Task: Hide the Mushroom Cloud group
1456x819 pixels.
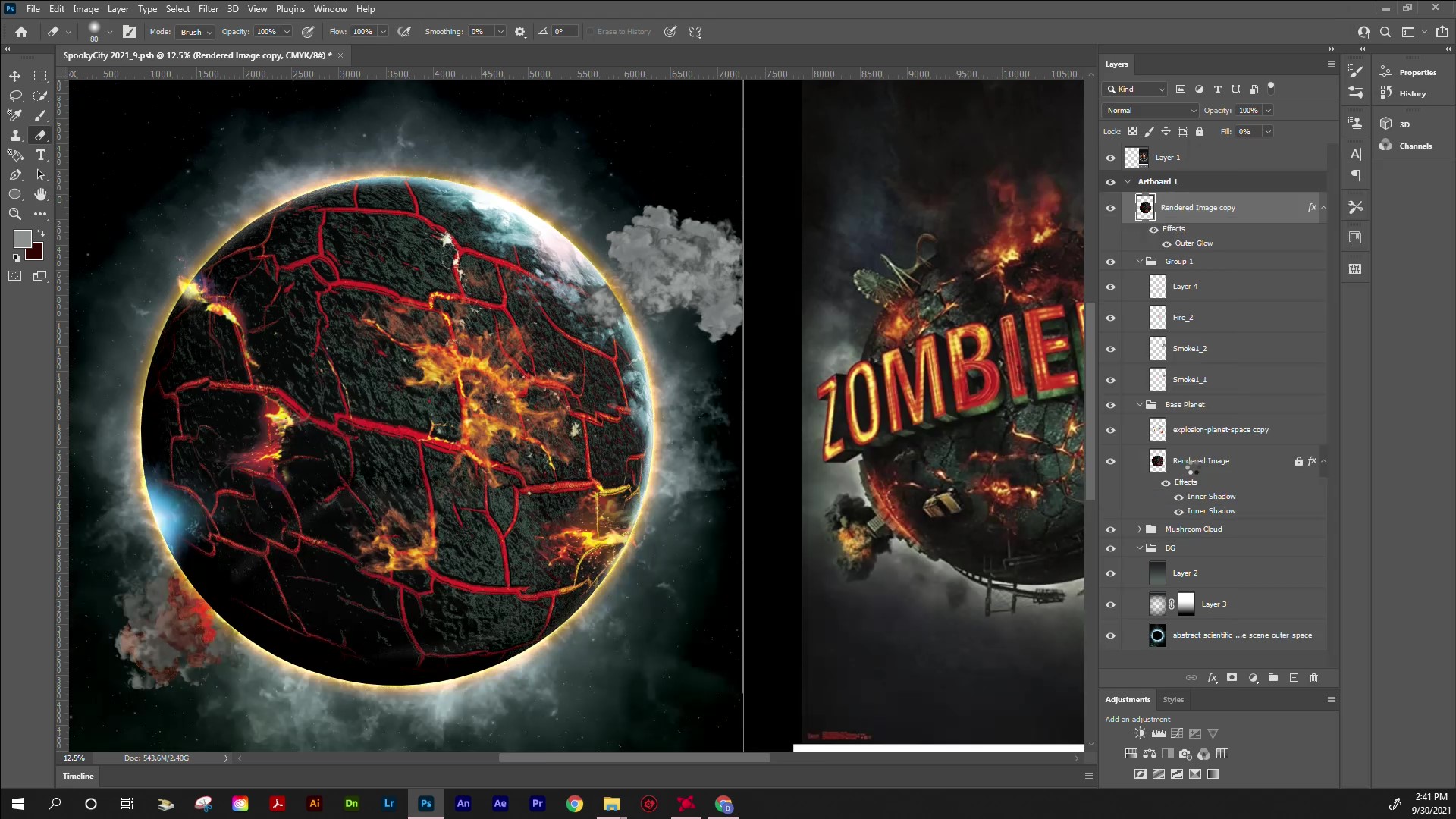Action: [x=1110, y=529]
